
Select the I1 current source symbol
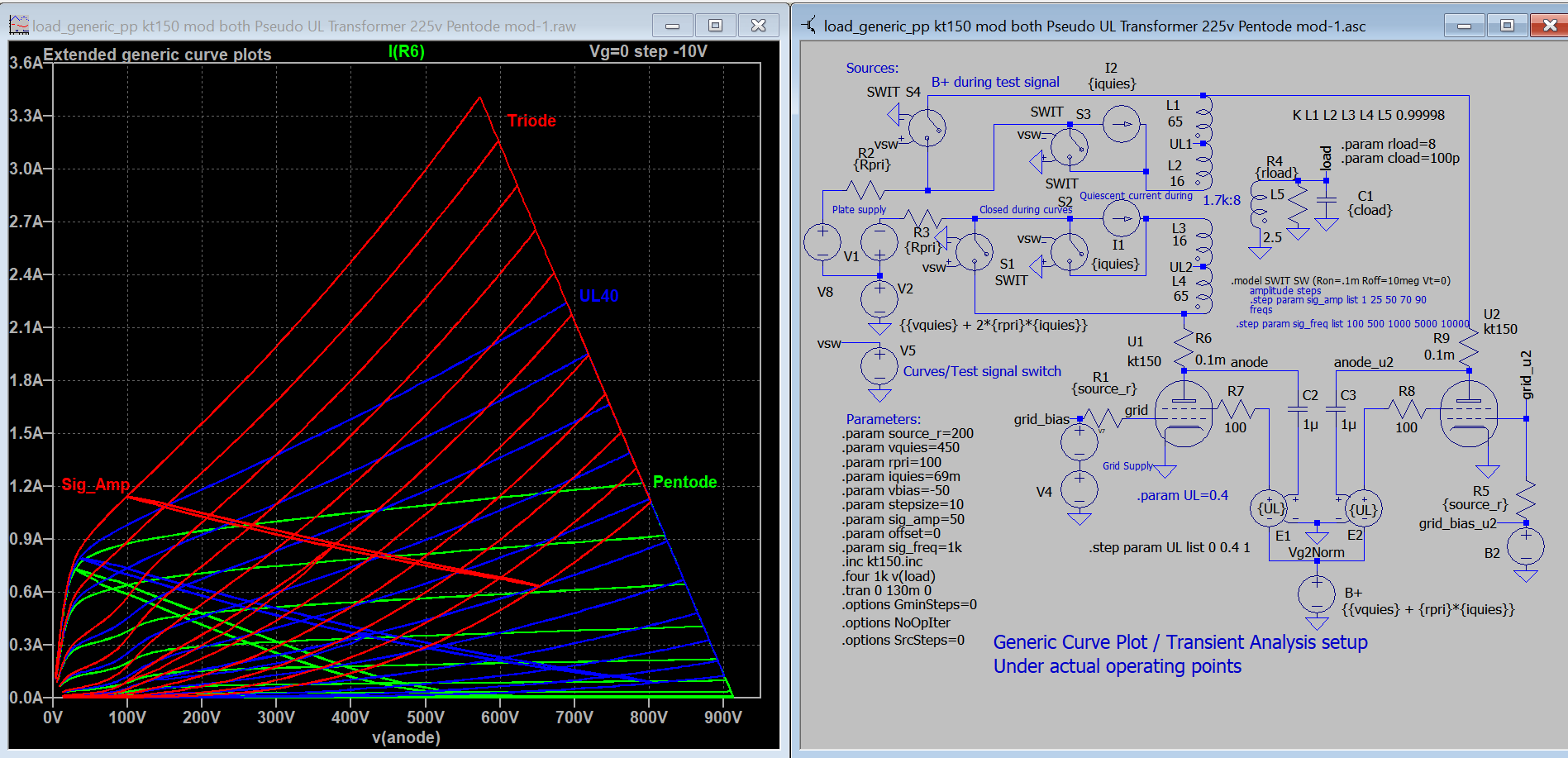coord(1122,219)
